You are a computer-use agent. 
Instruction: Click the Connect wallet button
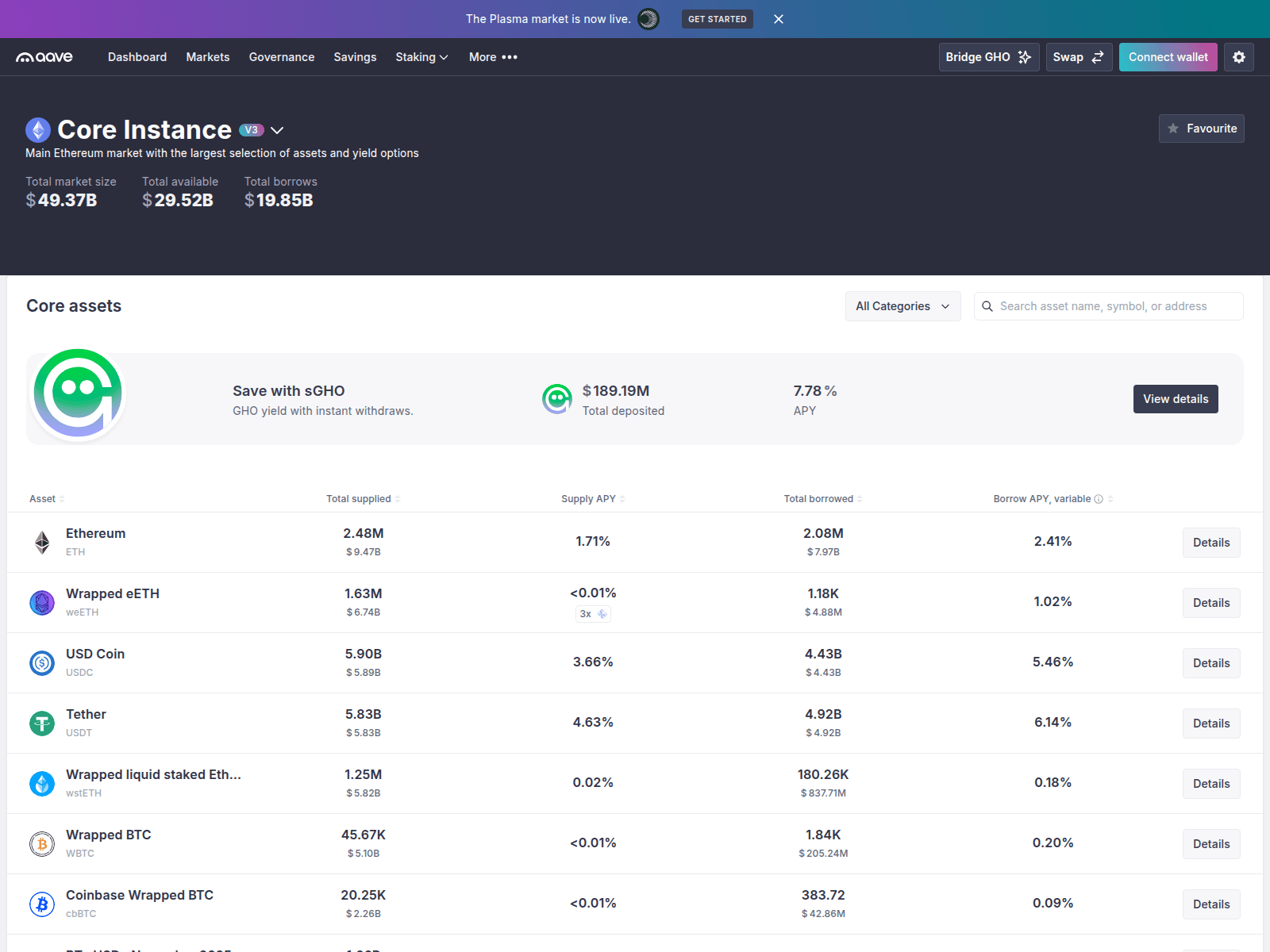pos(1168,57)
